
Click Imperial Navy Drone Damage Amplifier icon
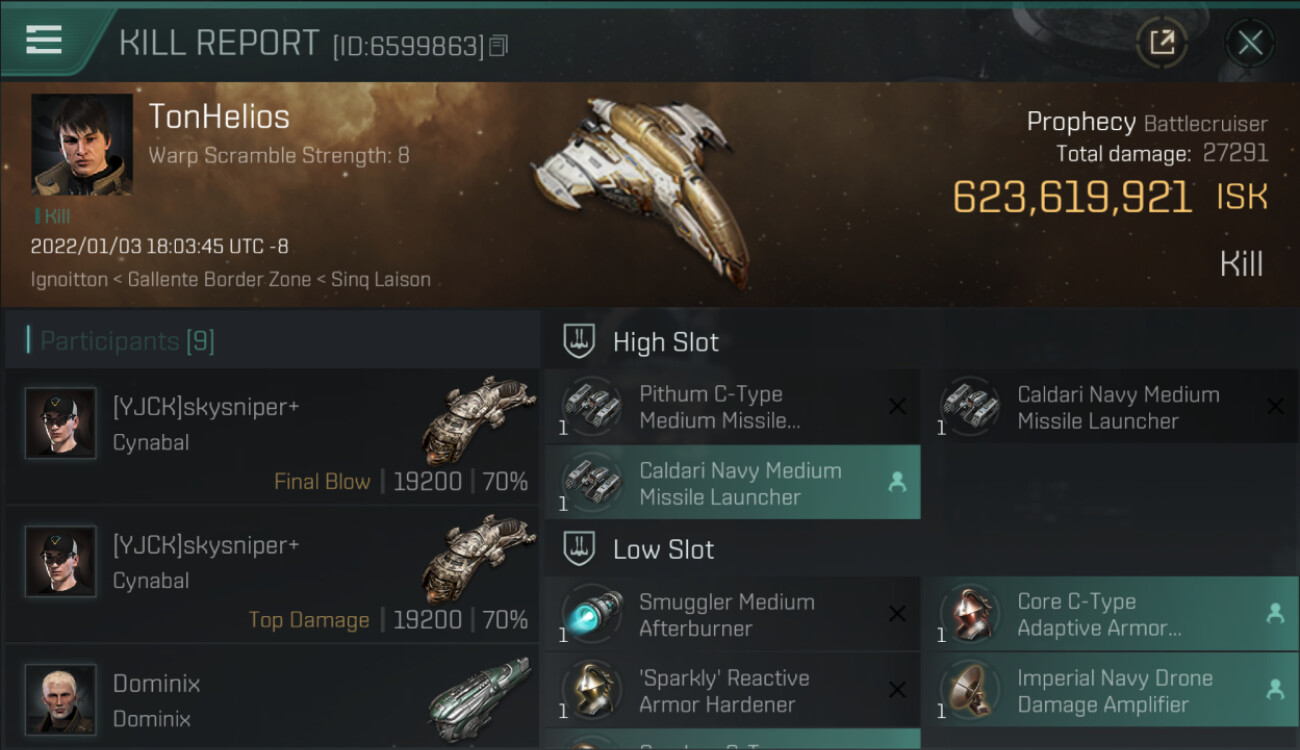click(968, 690)
